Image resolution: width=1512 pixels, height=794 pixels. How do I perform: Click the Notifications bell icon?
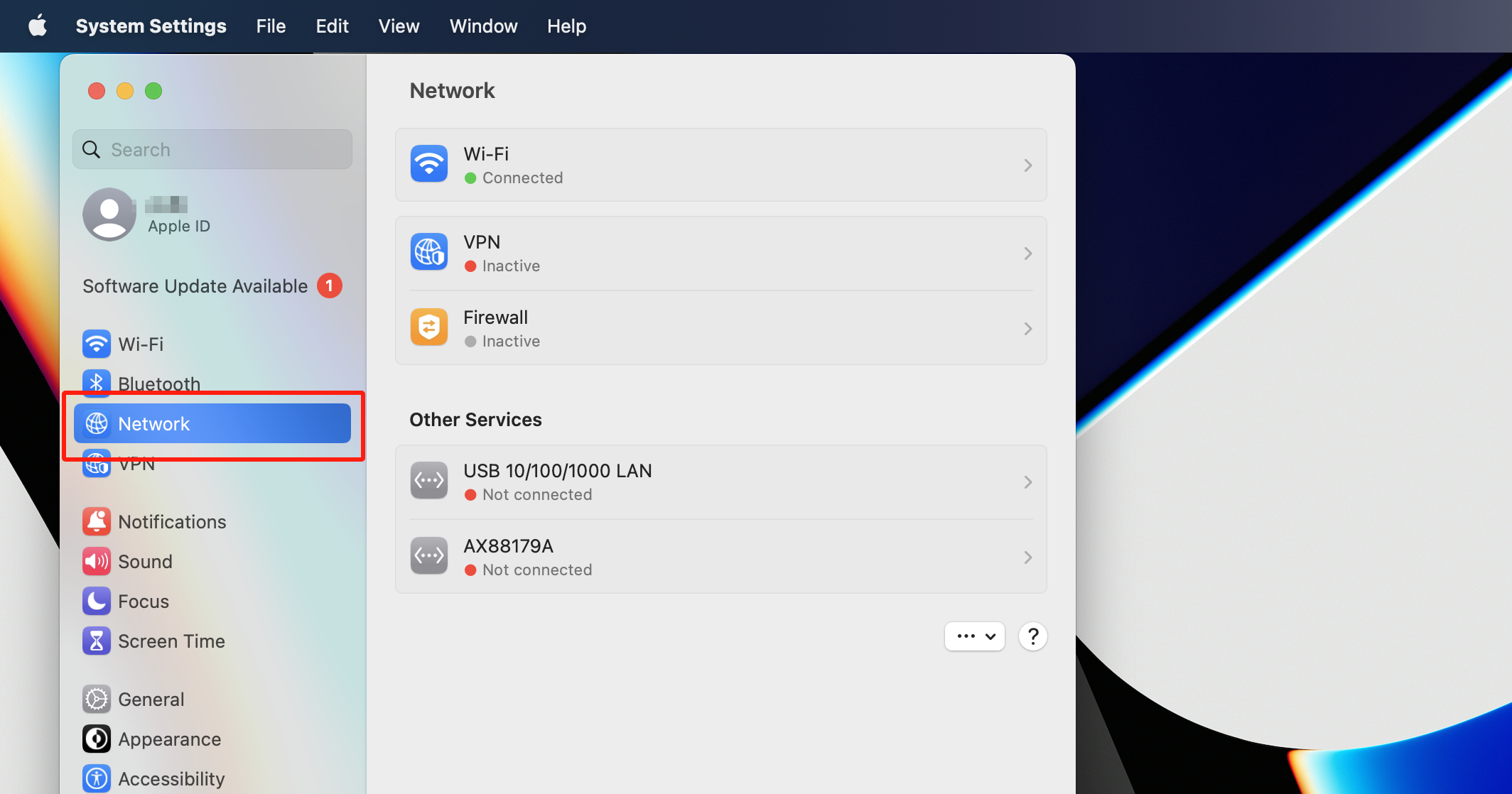pos(97,522)
